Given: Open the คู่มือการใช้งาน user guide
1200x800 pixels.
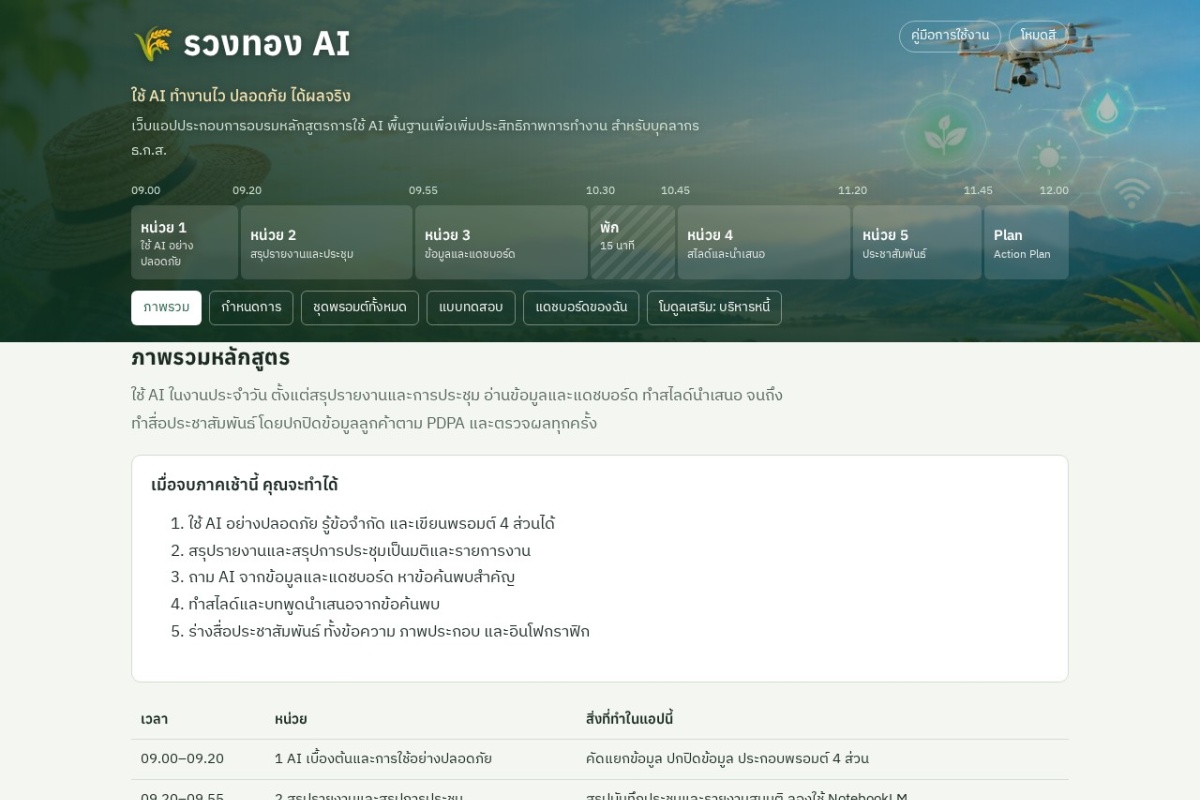Looking at the screenshot, I should tap(950, 36).
